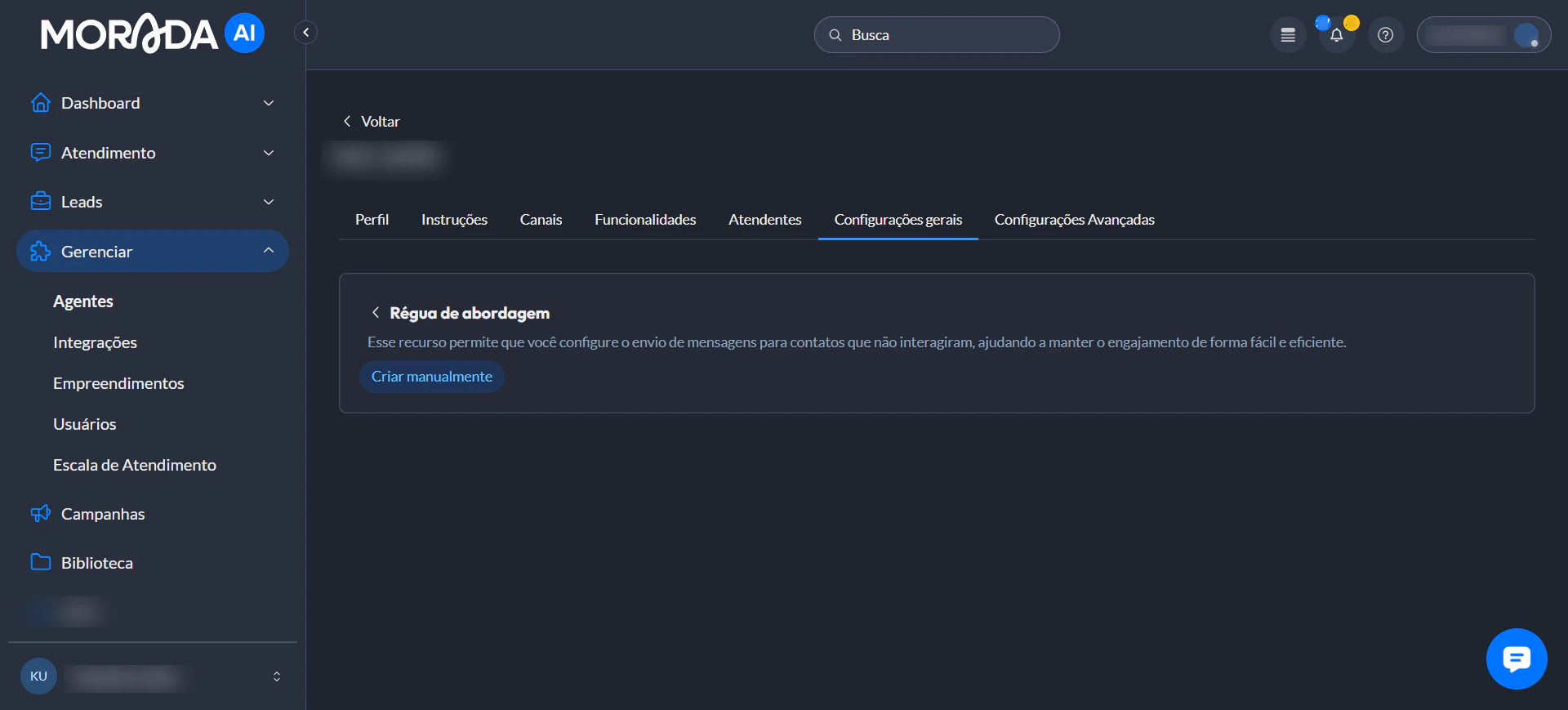Click the Voltar link
The width and height of the screenshot is (1568, 710).
(381, 122)
